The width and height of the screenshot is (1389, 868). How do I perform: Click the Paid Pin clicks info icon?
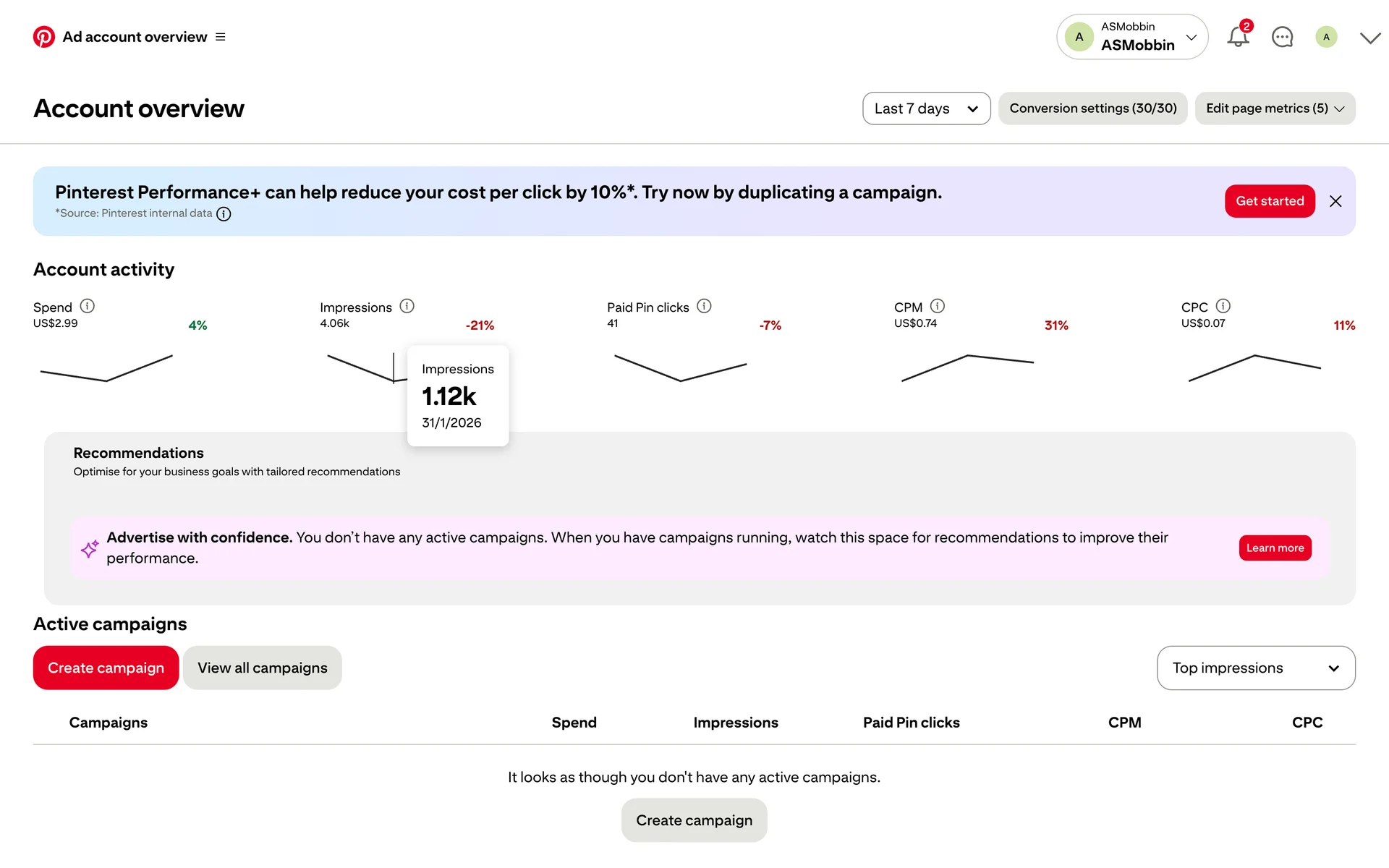click(704, 306)
